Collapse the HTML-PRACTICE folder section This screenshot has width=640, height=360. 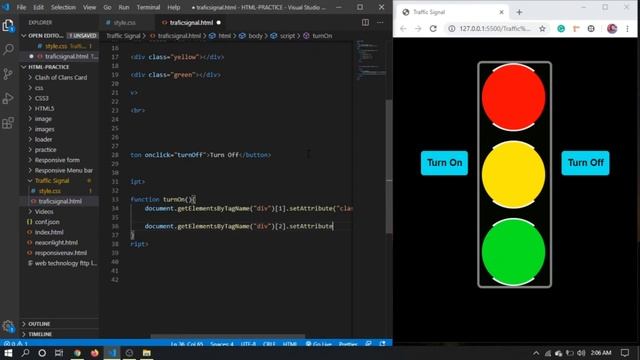point(60,67)
